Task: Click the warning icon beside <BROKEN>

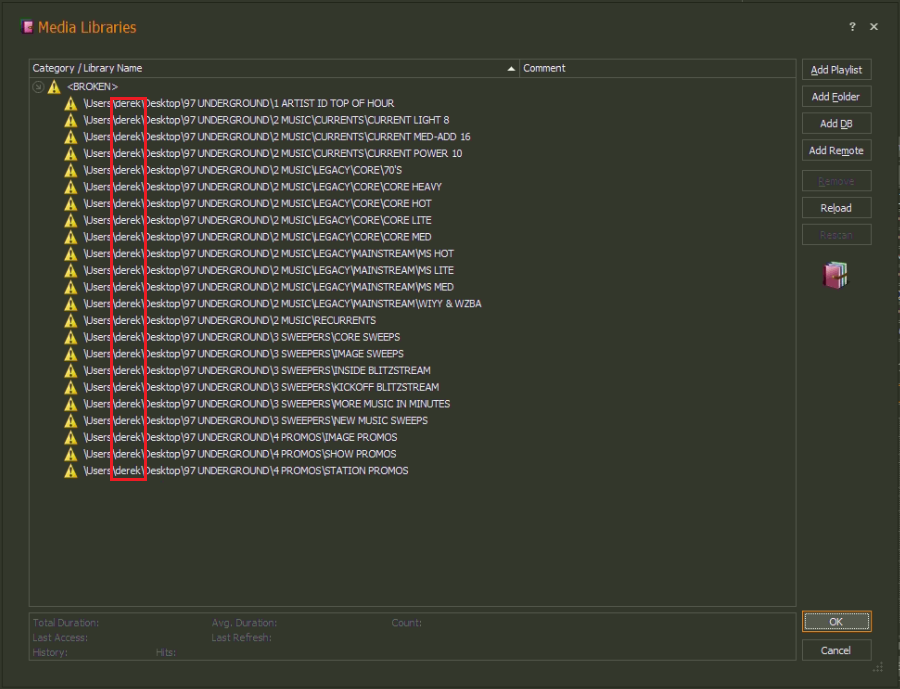Action: pos(54,87)
